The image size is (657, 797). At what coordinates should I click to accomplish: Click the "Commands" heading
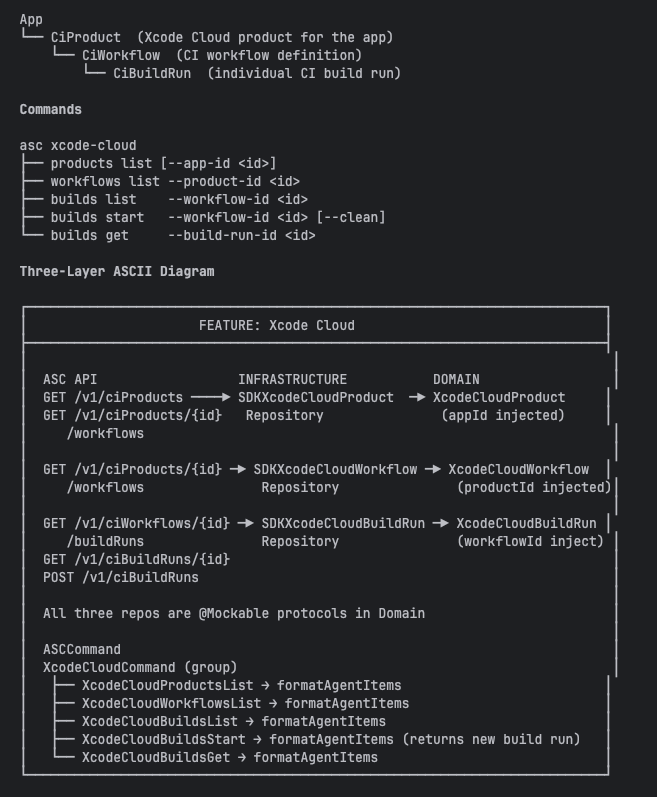[x=50, y=109]
